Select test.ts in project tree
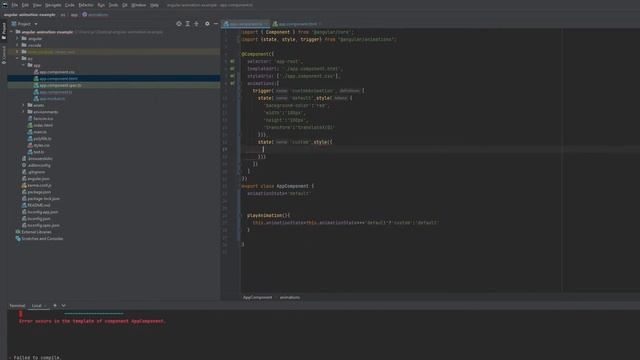 (38, 152)
